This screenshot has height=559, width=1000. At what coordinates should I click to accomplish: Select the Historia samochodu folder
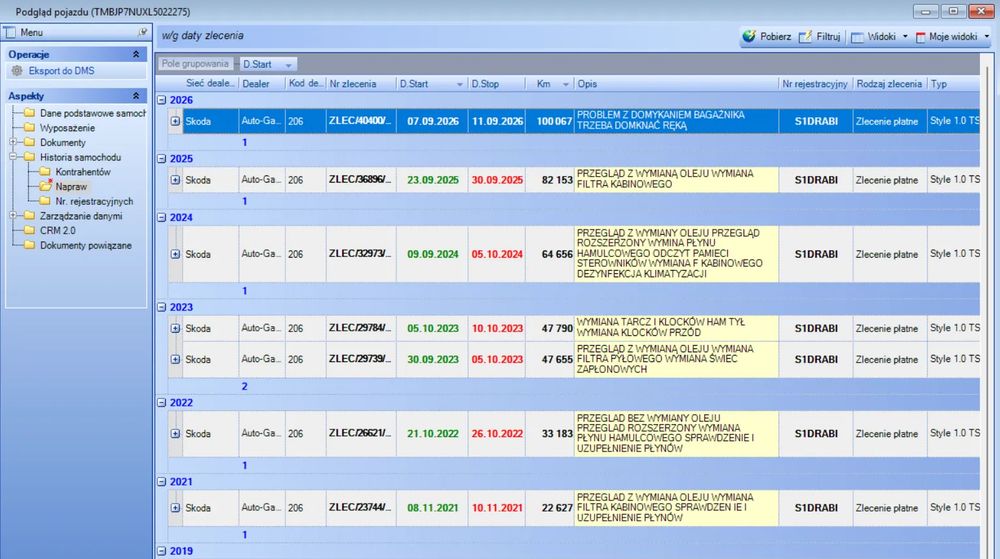(x=29, y=157)
